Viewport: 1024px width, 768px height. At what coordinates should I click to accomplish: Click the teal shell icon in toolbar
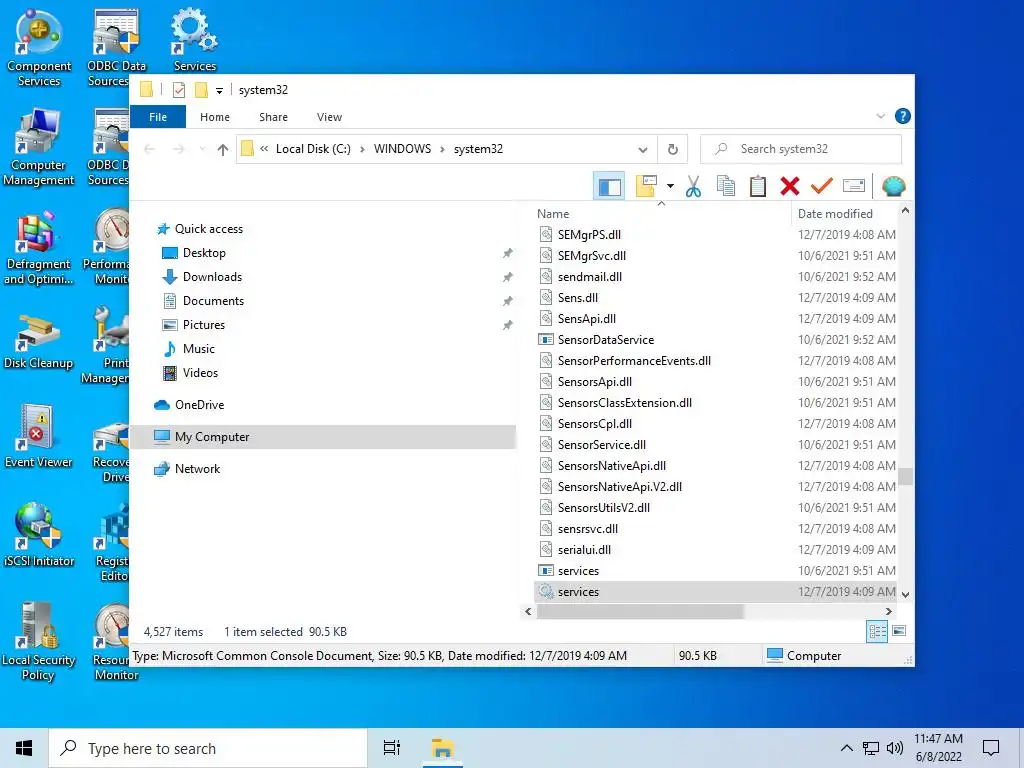point(893,187)
